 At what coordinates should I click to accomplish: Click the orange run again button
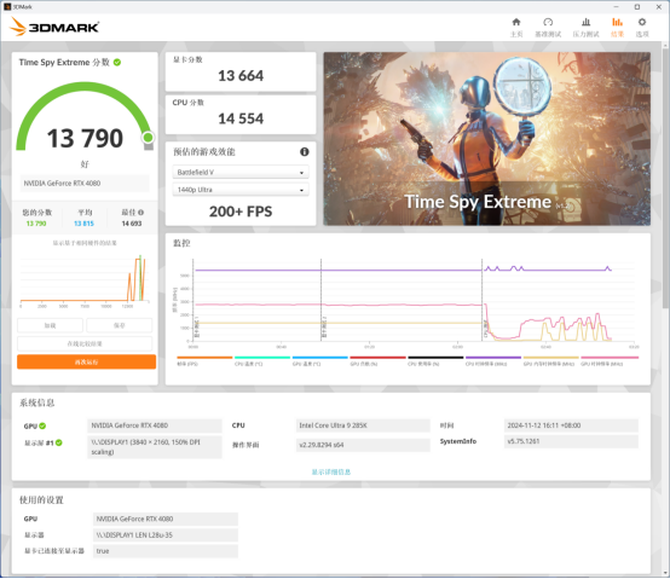tap(86, 362)
